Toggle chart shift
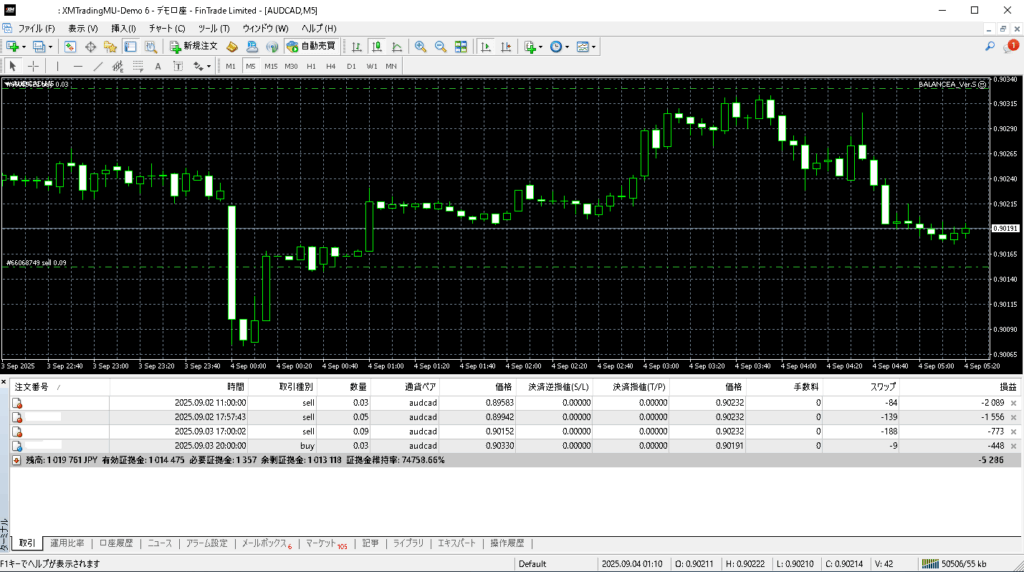 tap(505, 46)
